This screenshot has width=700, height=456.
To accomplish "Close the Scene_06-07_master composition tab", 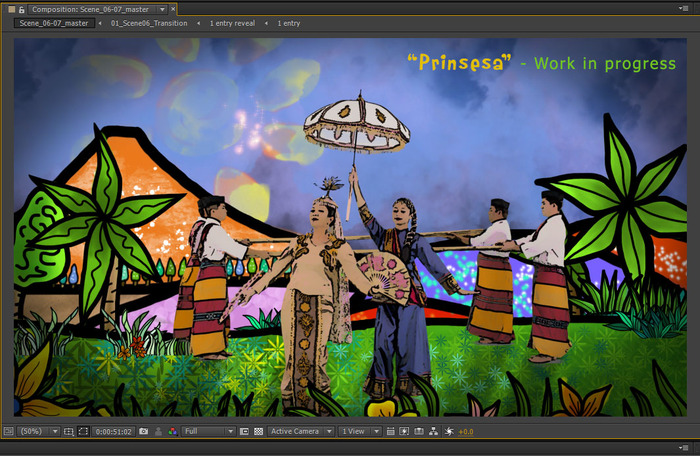I will pos(173,9).
